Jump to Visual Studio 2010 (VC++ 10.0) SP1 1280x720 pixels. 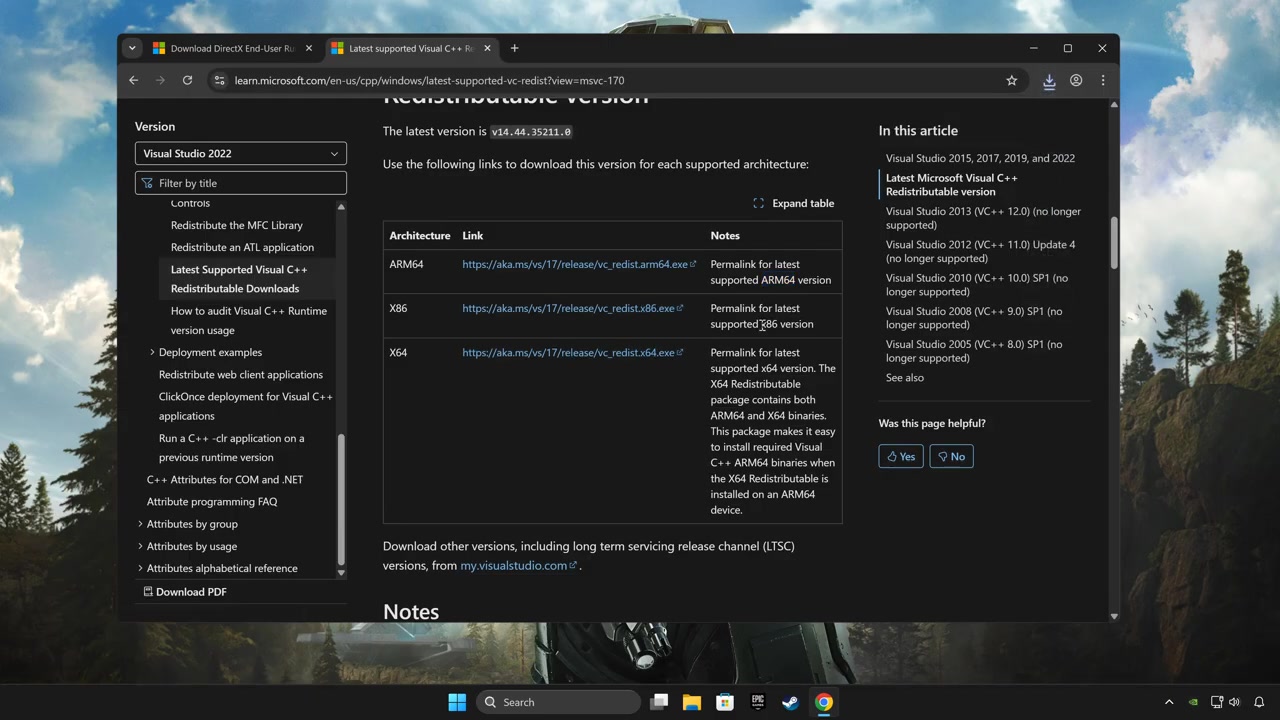tap(977, 284)
